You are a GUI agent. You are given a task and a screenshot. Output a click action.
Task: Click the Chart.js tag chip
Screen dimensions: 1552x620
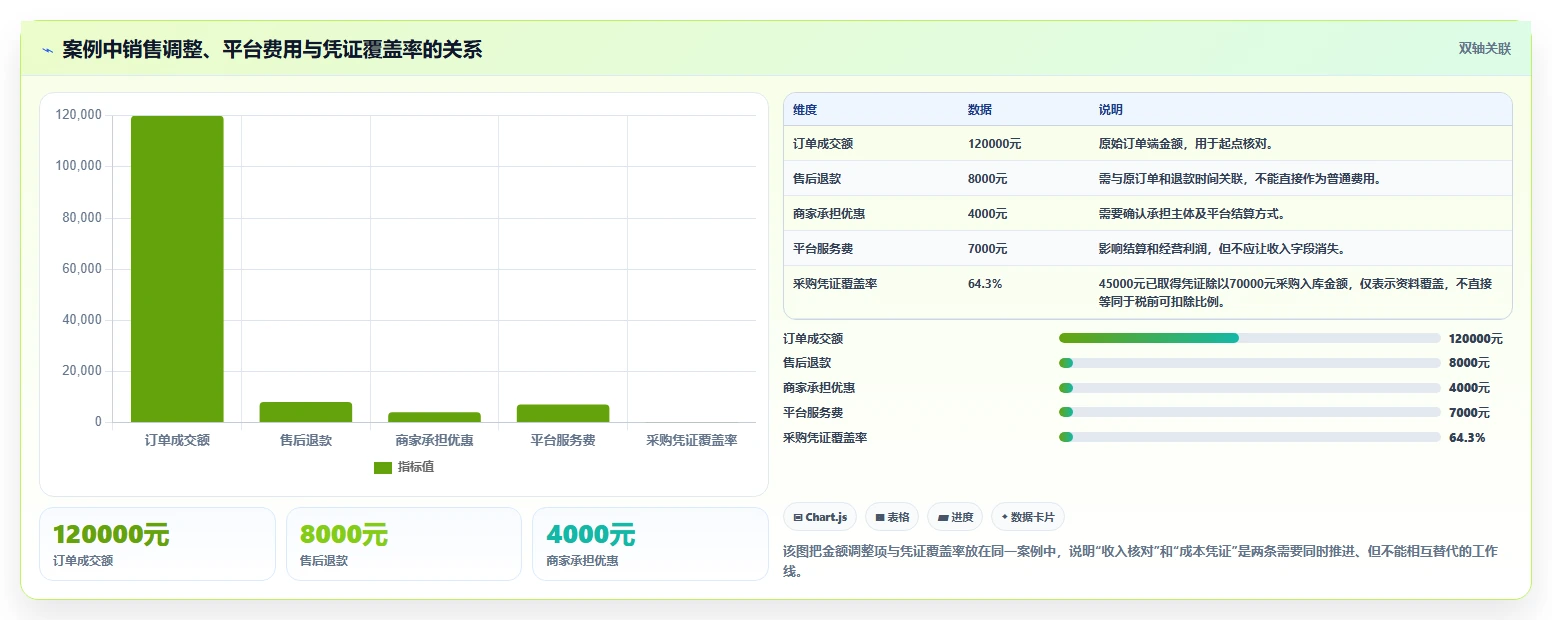(x=820, y=517)
